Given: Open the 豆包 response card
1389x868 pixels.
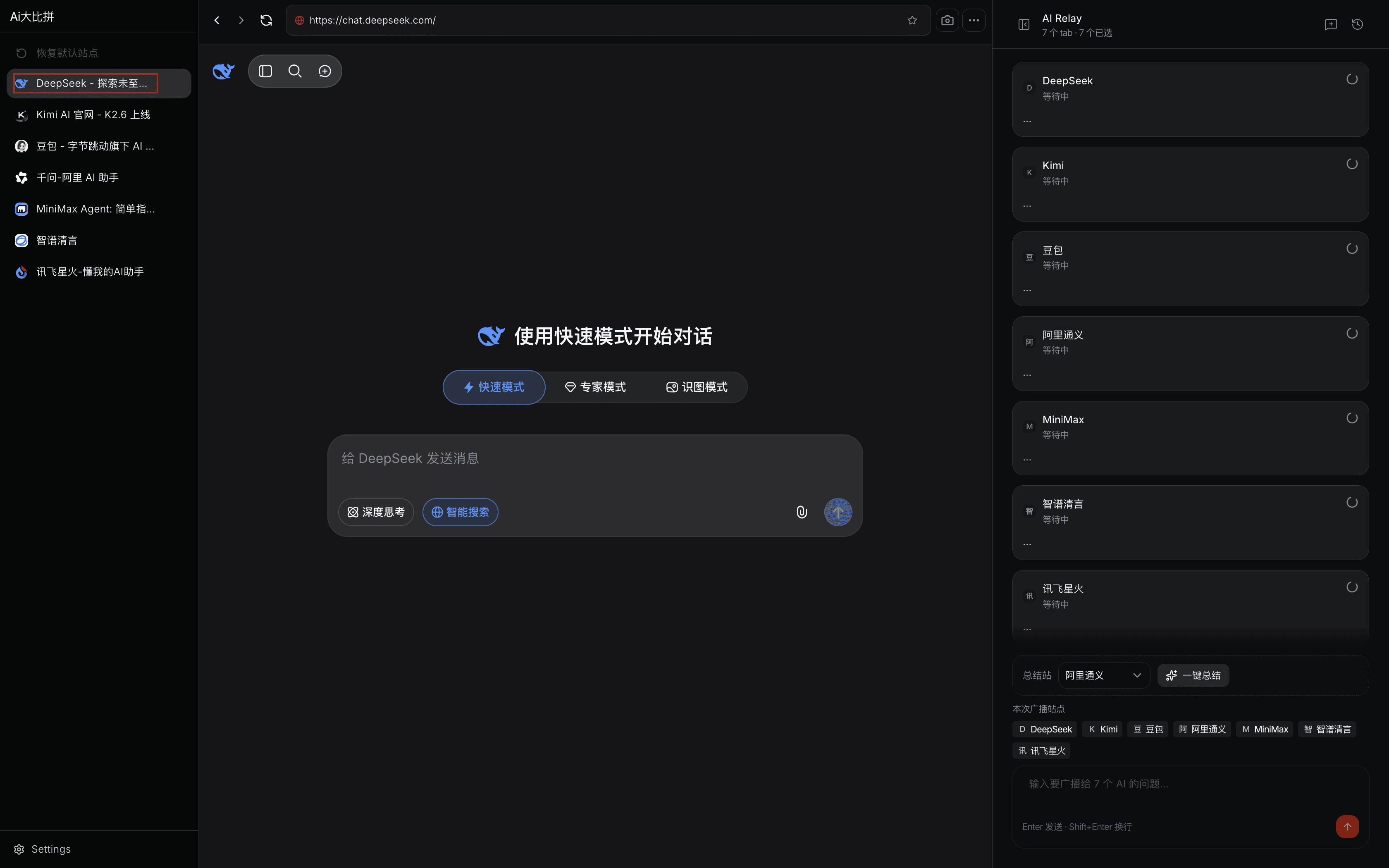Looking at the screenshot, I should pyautogui.click(x=1190, y=269).
